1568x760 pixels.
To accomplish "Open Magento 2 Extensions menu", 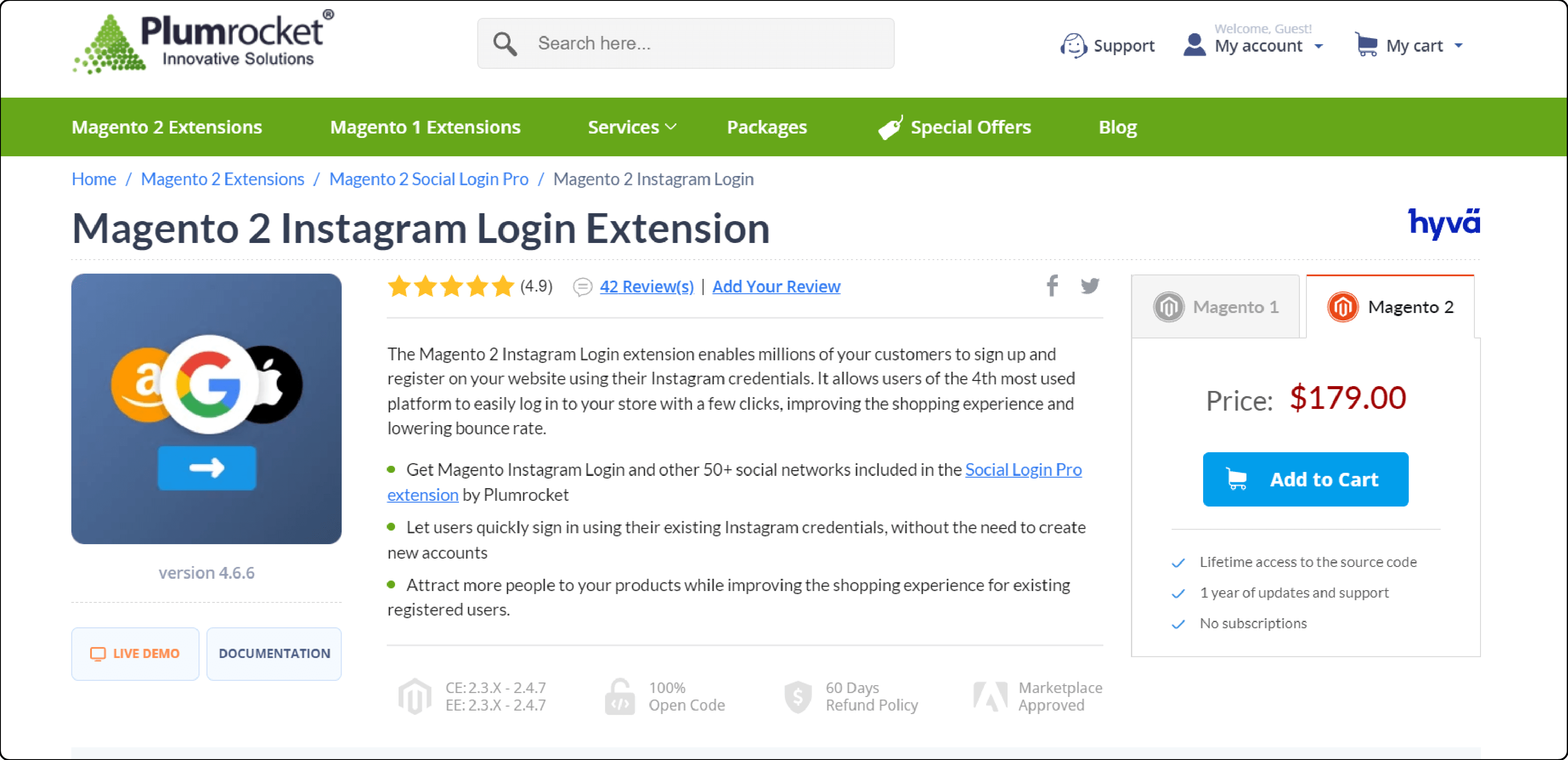I will [167, 127].
